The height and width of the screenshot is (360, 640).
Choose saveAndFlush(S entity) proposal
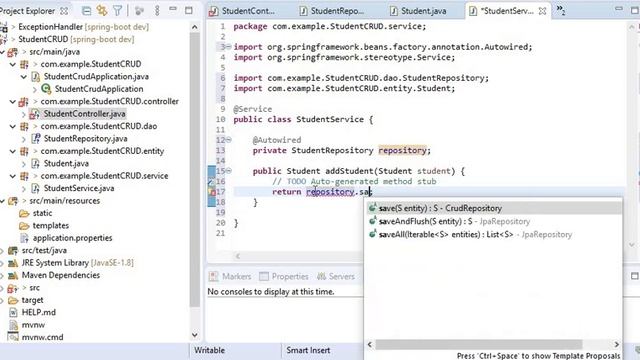[494, 222]
